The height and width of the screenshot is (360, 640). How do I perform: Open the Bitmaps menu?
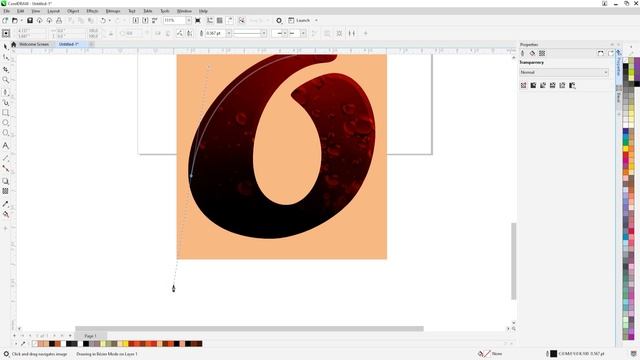[113, 11]
